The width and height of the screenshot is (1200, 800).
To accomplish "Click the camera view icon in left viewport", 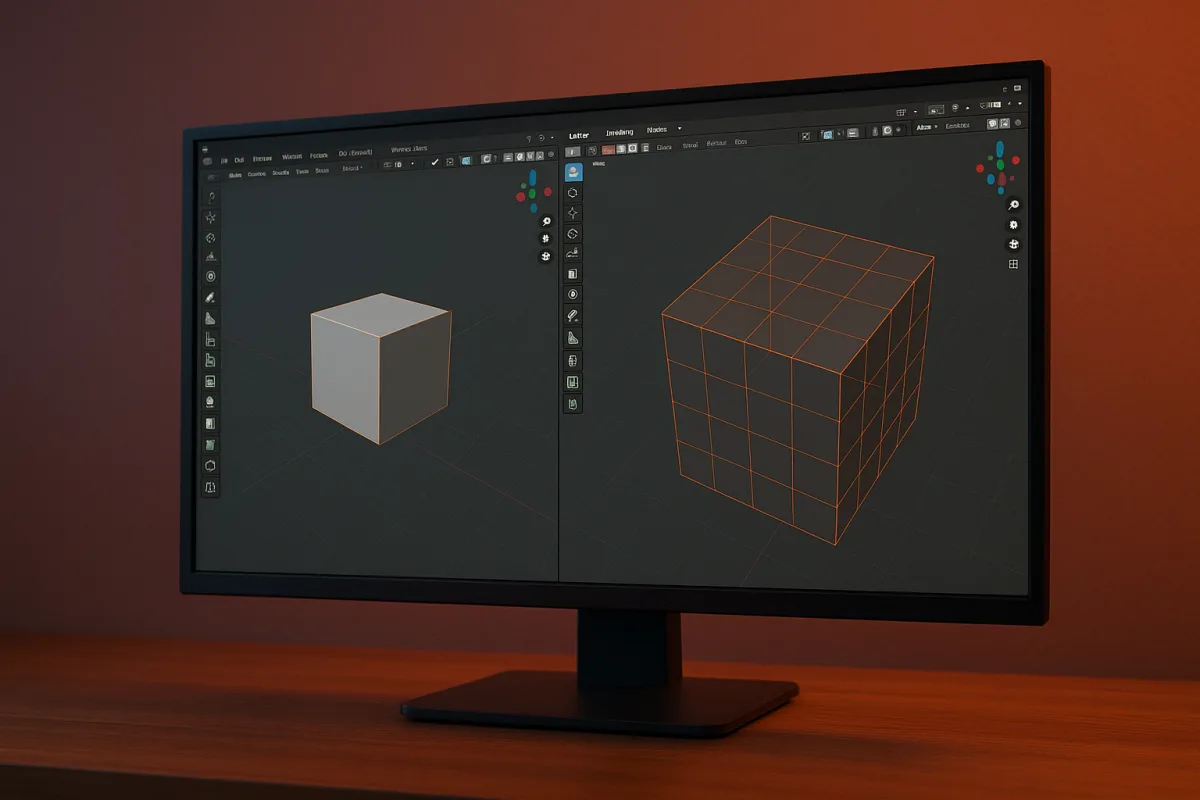I will pyautogui.click(x=546, y=256).
